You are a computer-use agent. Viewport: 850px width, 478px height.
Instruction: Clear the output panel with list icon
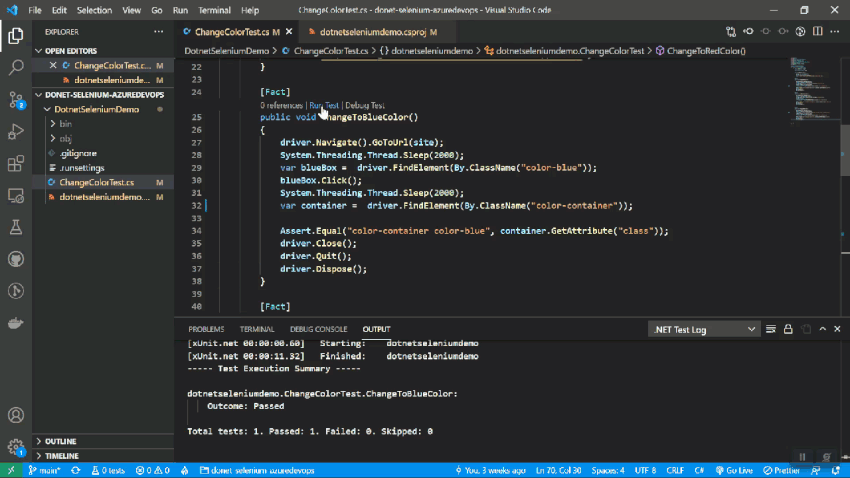tap(771, 330)
